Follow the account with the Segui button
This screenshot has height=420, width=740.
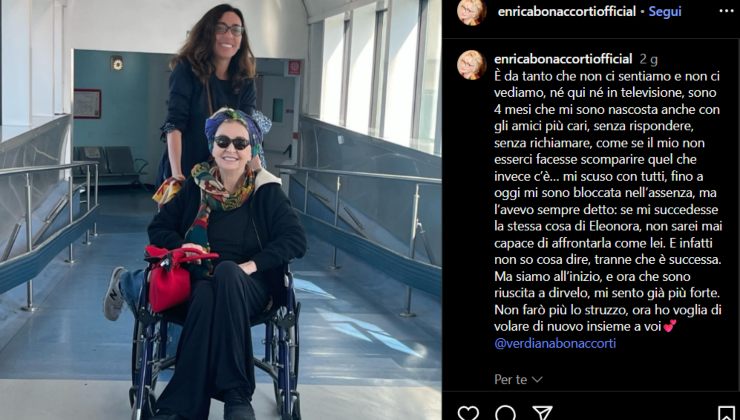(x=664, y=12)
